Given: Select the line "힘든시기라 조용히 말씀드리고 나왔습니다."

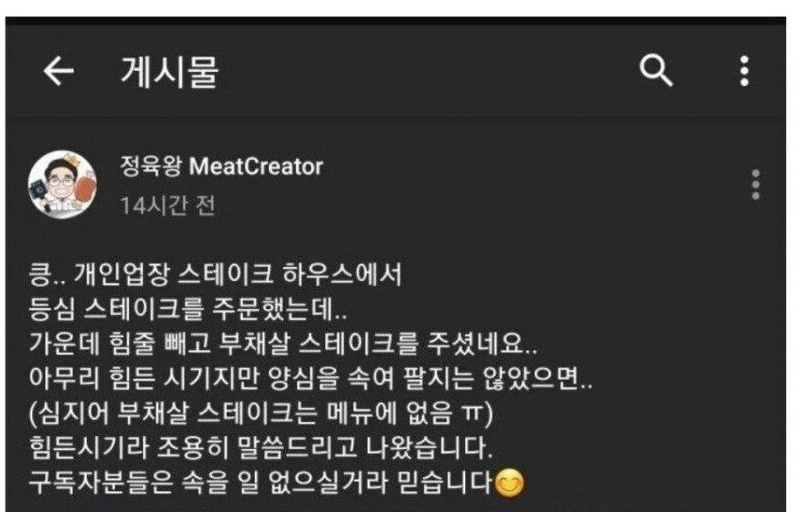Looking at the screenshot, I should point(261,448).
